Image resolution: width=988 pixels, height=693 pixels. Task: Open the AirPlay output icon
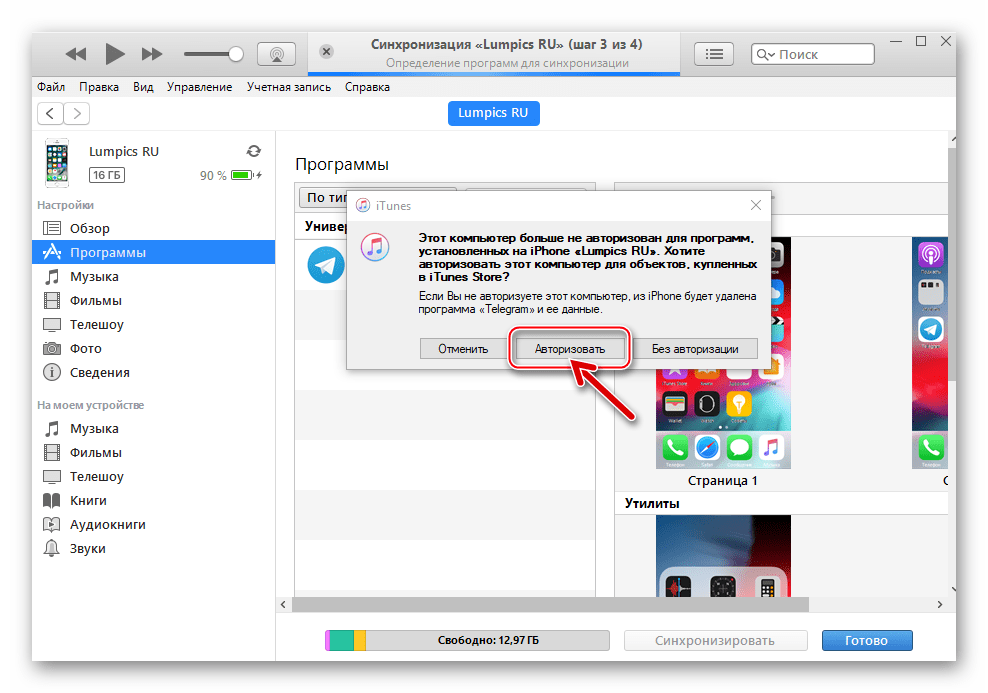click(276, 53)
